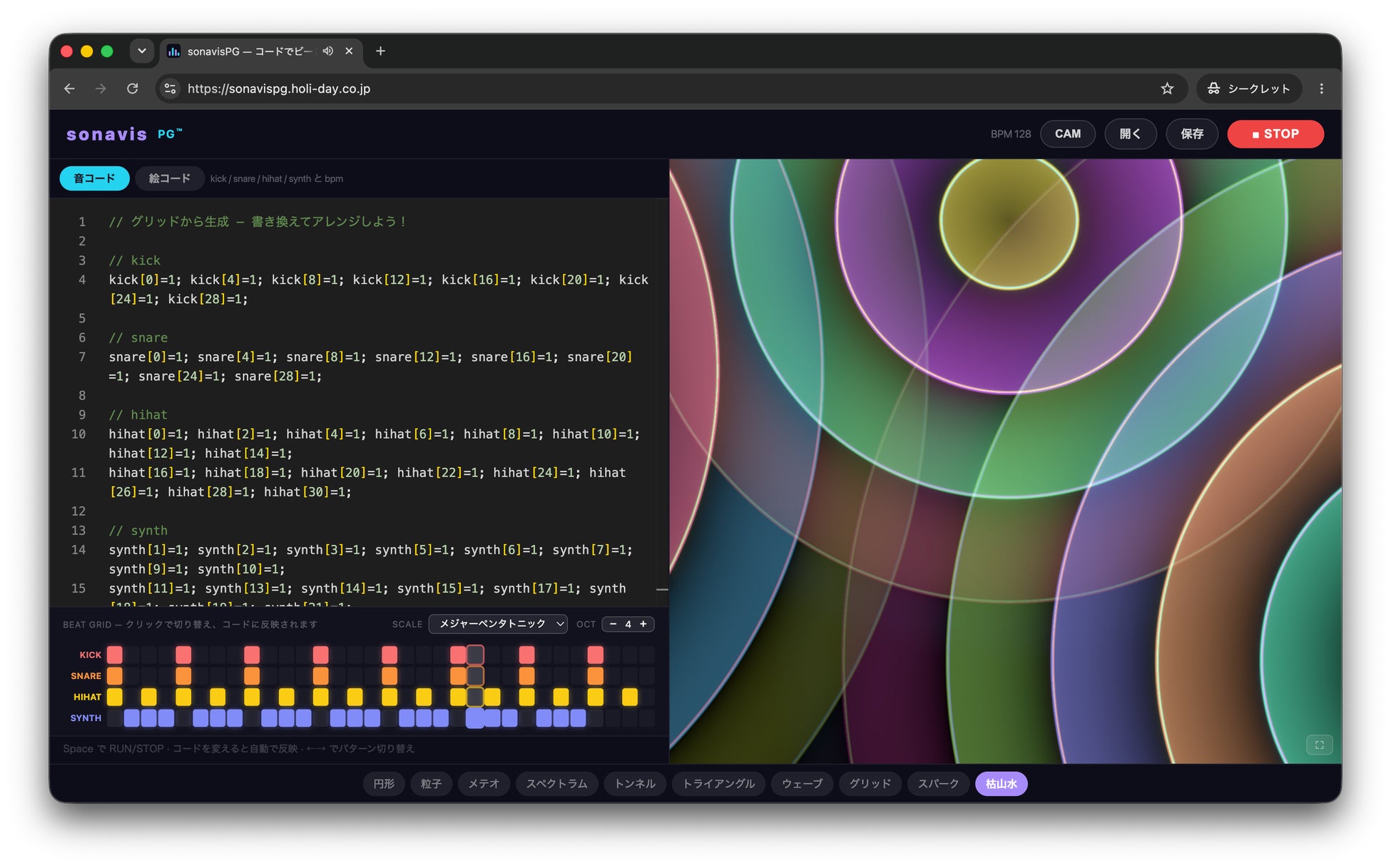The height and width of the screenshot is (868, 1391).
Task: Open site information icon in address bar
Action: tap(170, 88)
